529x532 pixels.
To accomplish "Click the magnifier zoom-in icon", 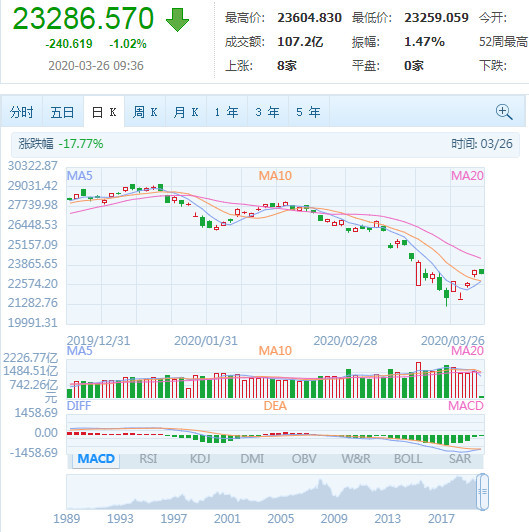I will [504, 112].
